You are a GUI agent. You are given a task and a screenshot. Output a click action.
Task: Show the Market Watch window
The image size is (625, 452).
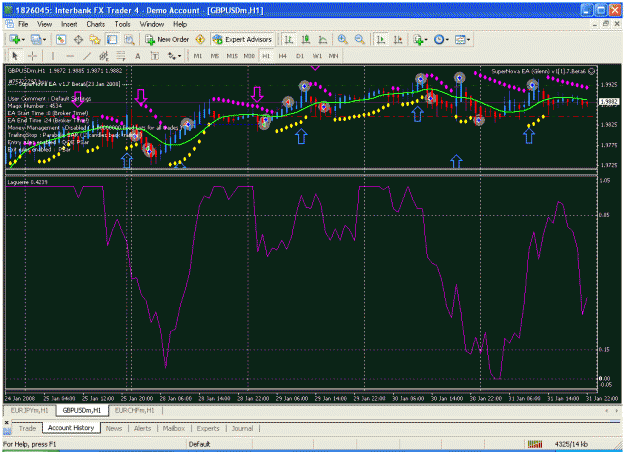pos(61,39)
